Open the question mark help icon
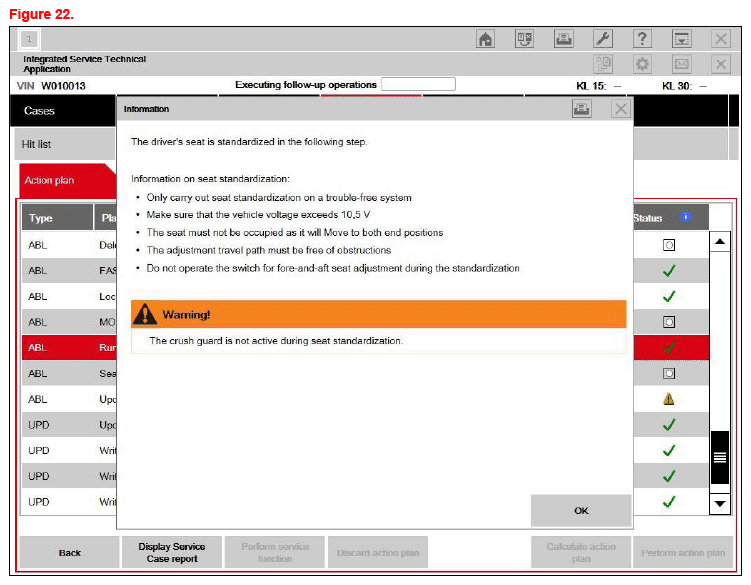Image resolution: width=751 pixels, height=585 pixels. click(x=642, y=39)
